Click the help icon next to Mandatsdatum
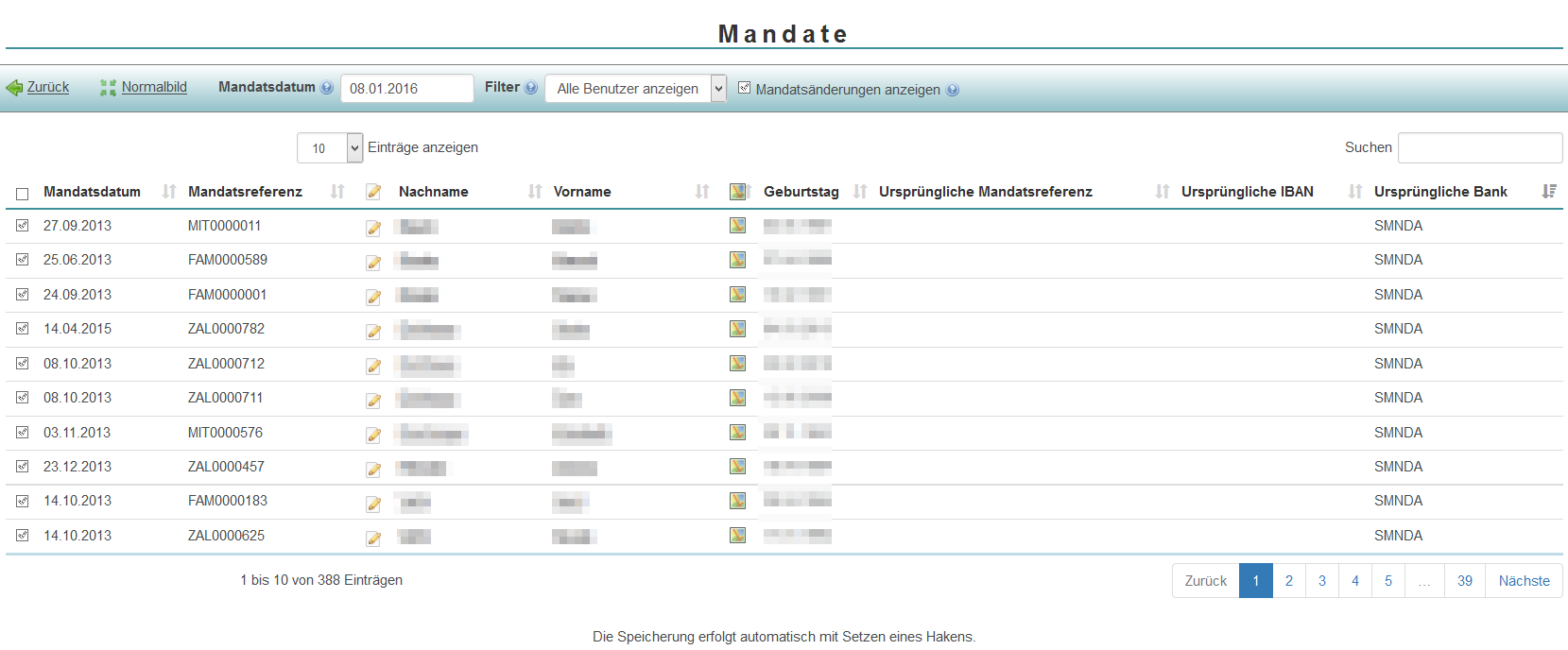Image resolution: width=1568 pixels, height=650 pixels. pos(327,88)
